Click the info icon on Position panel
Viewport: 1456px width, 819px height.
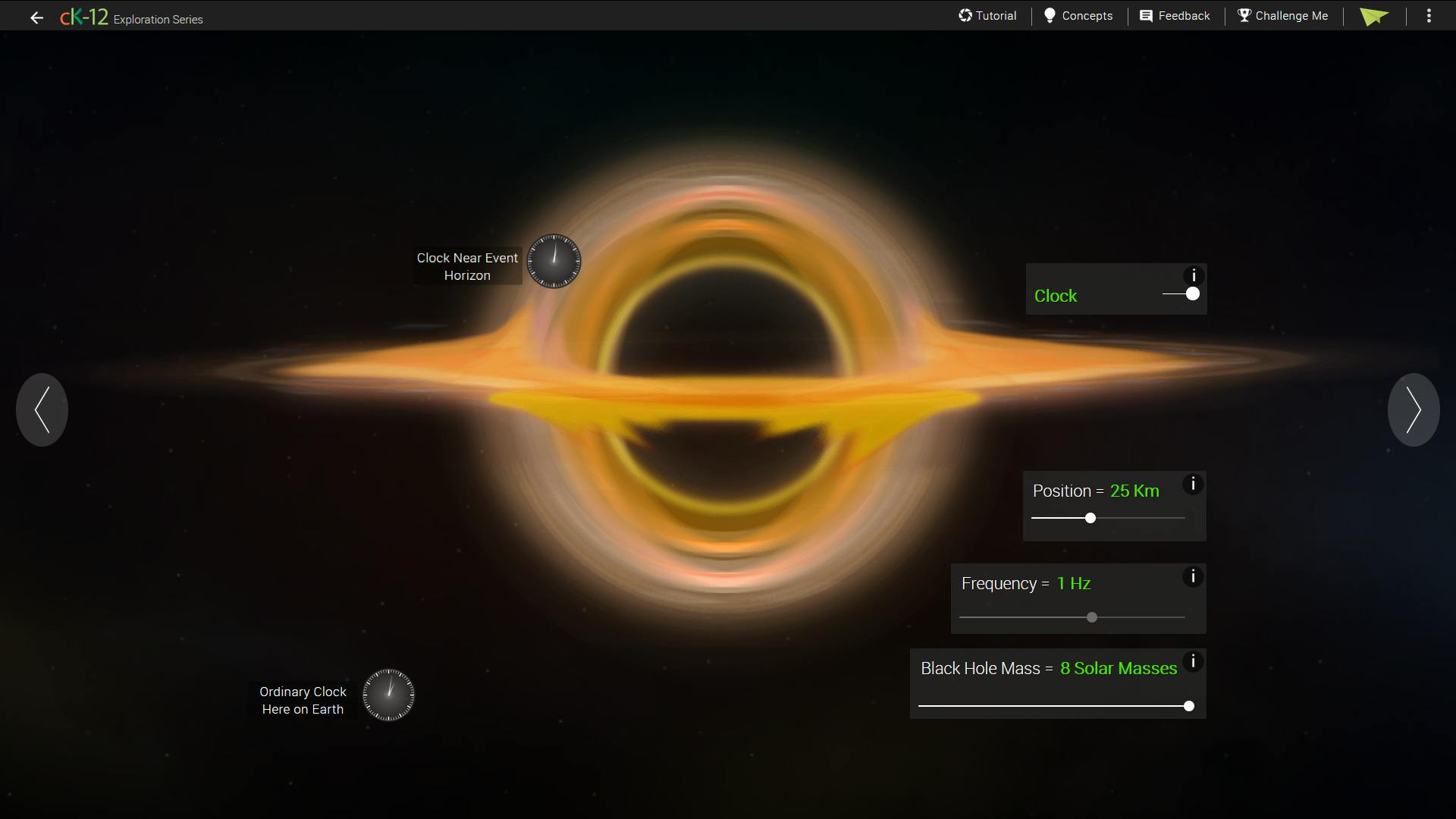click(x=1193, y=484)
